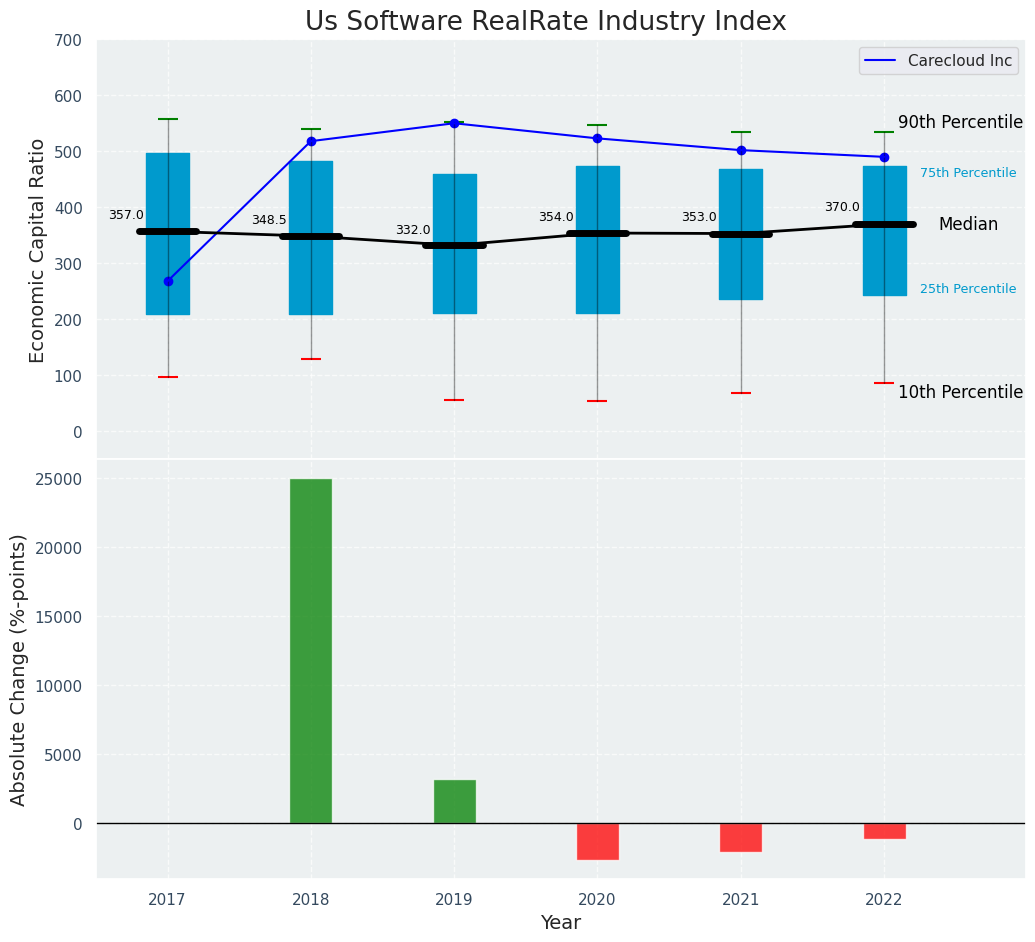The width and height of the screenshot is (1035, 942).
Task: Click the 10th Percentile annotation
Action: coord(960,392)
